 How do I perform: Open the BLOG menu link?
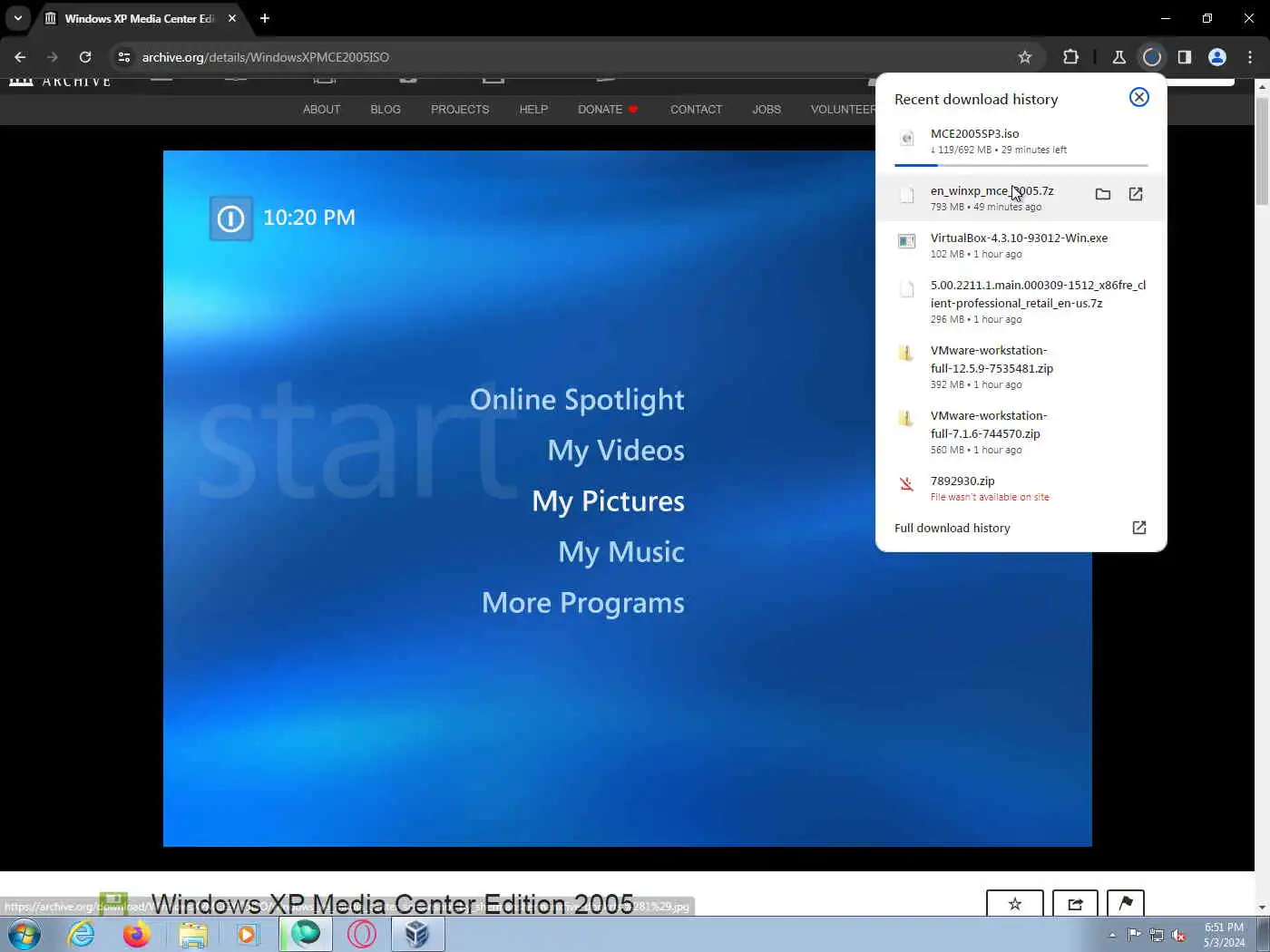point(386,109)
